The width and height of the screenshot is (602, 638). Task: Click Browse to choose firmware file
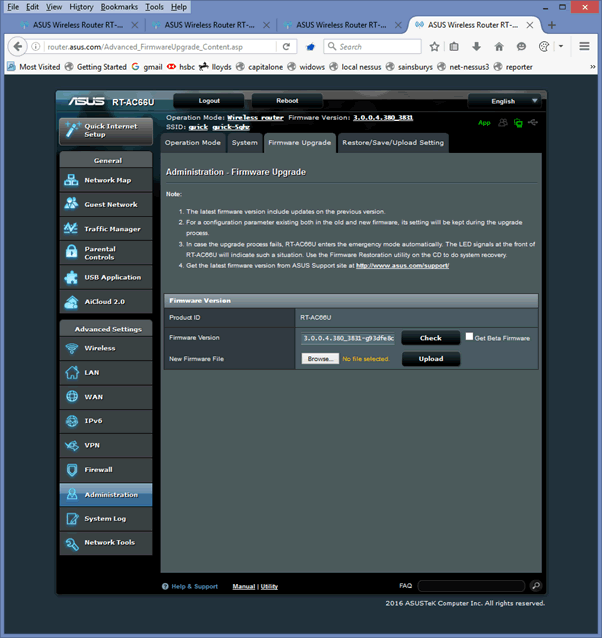pos(320,358)
